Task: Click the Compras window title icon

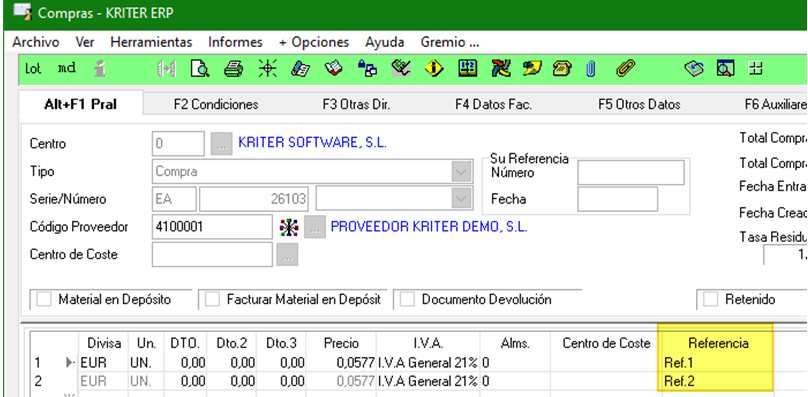Action: point(22,11)
